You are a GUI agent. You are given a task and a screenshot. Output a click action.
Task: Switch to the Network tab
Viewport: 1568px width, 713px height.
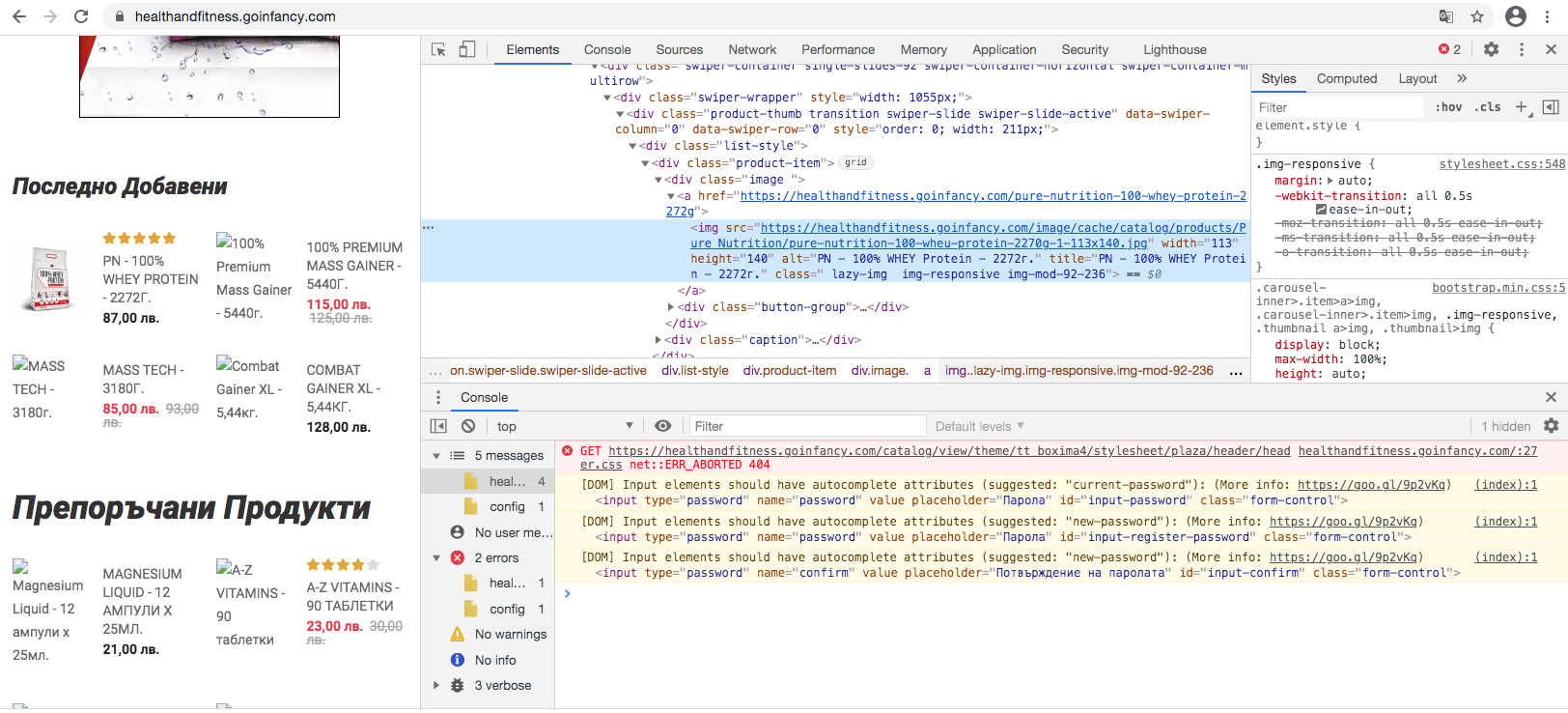752,49
